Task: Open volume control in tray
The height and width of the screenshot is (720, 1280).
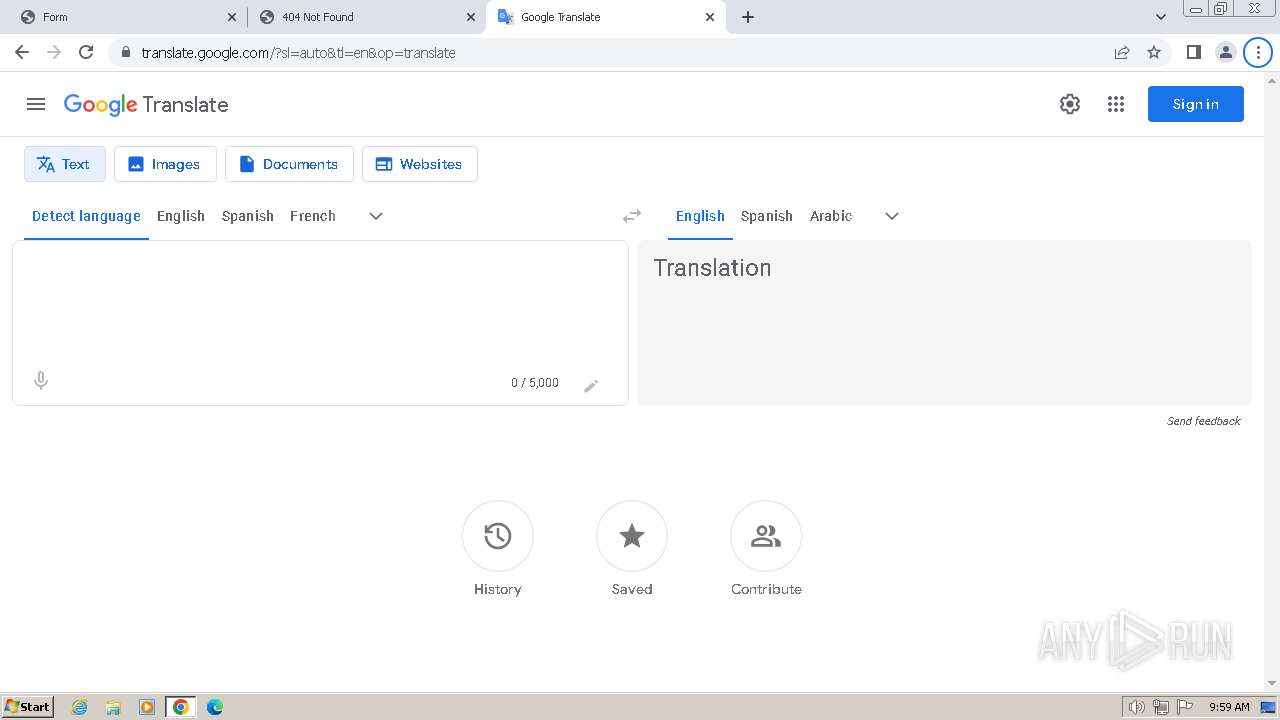Action: (x=1137, y=707)
